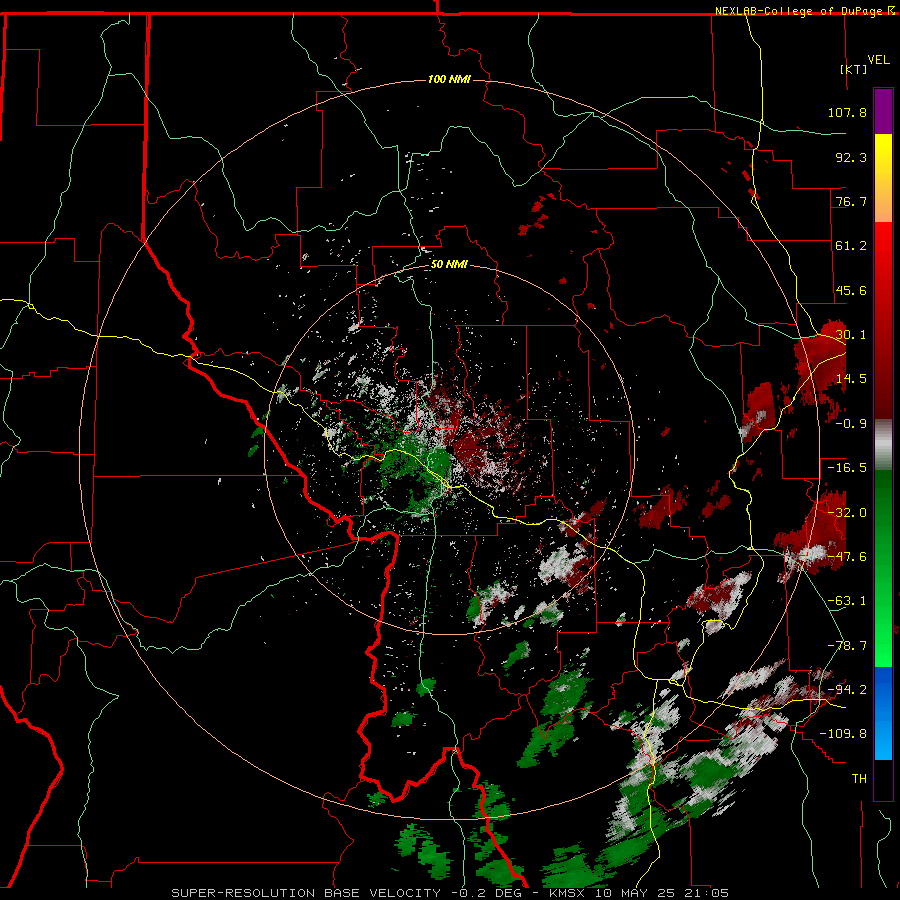Click the -109.8 value on velocity scale
The image size is (900, 900).
point(843,734)
